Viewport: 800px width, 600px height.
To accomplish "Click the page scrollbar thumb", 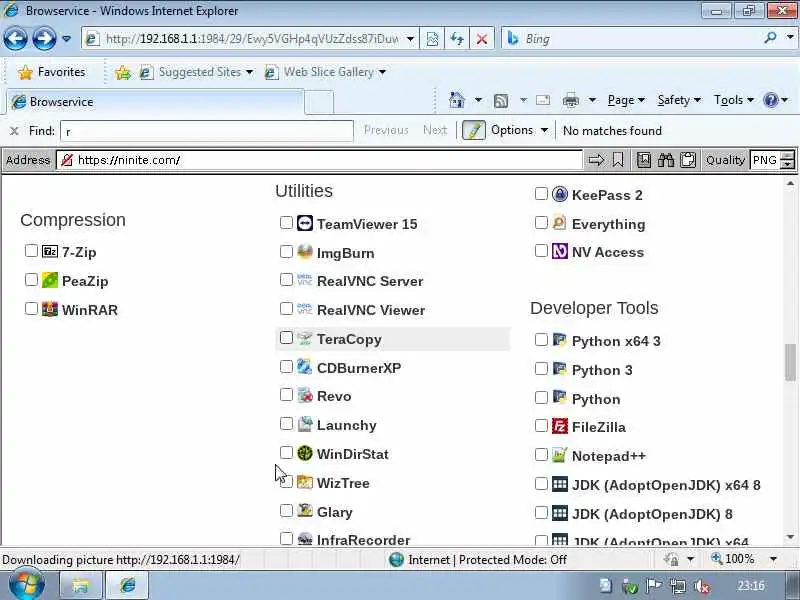I will click(790, 362).
